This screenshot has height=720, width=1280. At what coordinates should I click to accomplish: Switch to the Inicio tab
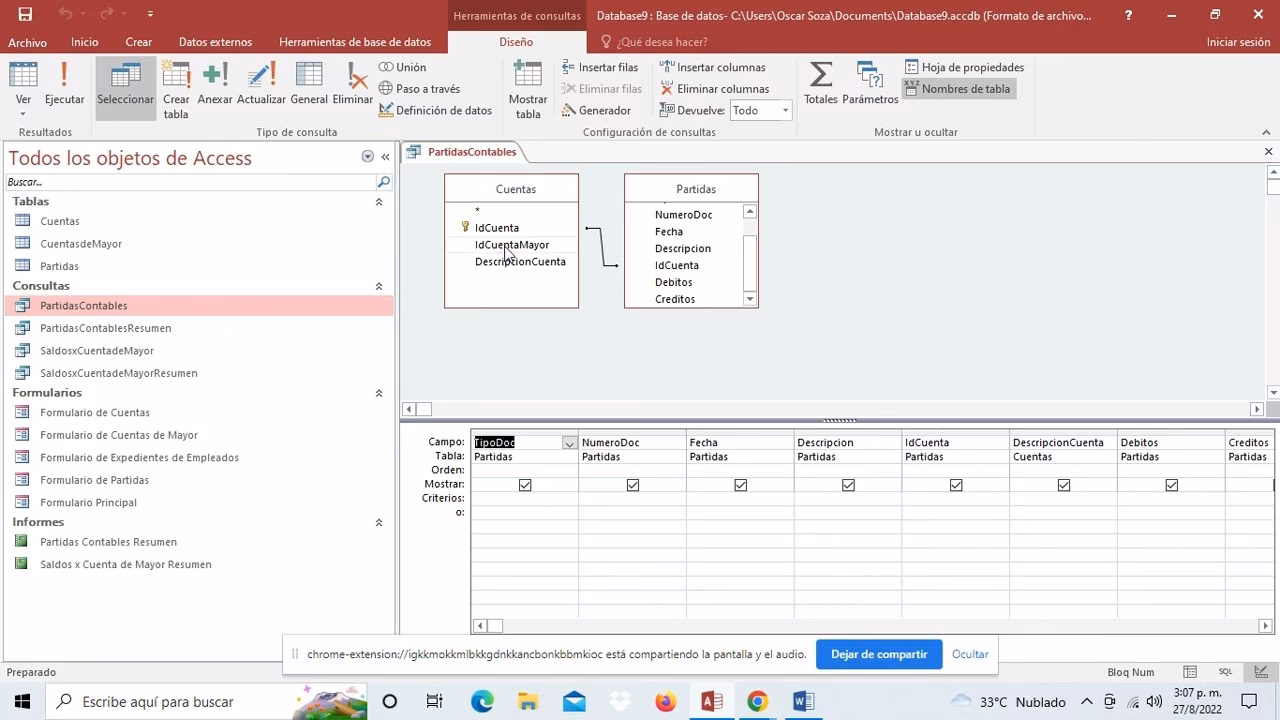(x=85, y=42)
